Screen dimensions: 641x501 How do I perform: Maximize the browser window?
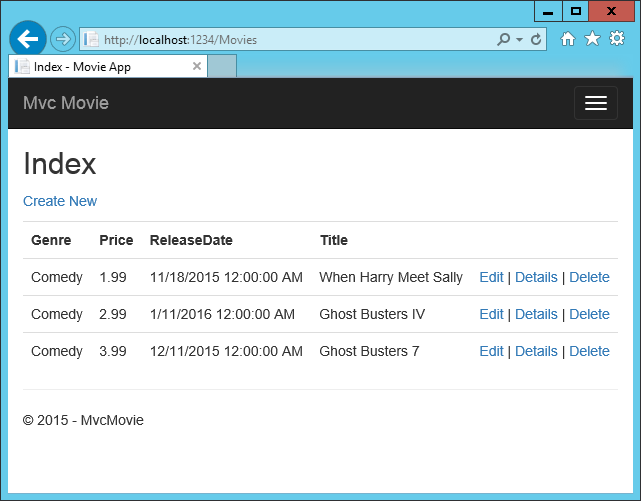(x=576, y=11)
